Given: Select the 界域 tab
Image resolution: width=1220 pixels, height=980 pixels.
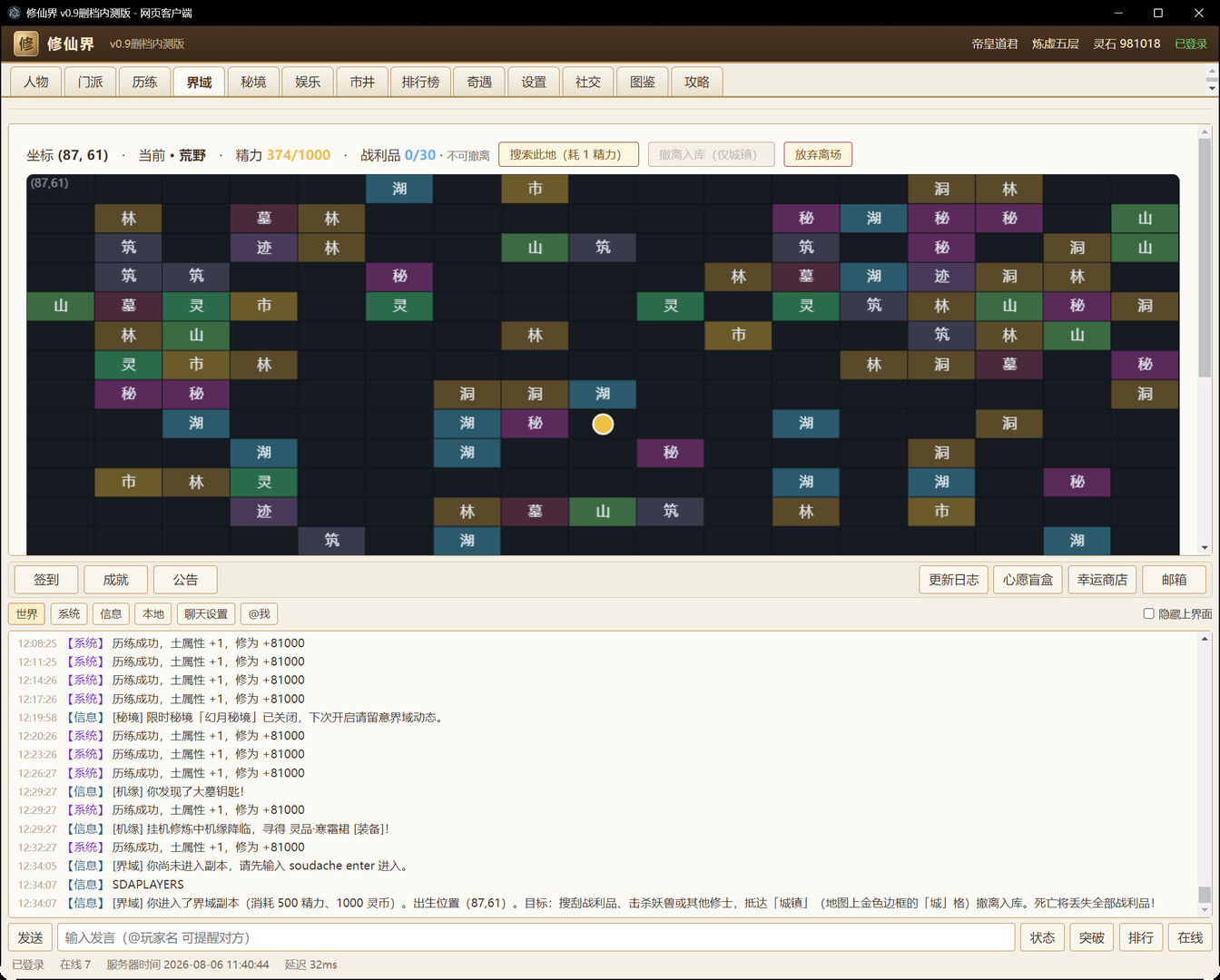Looking at the screenshot, I should [200, 82].
